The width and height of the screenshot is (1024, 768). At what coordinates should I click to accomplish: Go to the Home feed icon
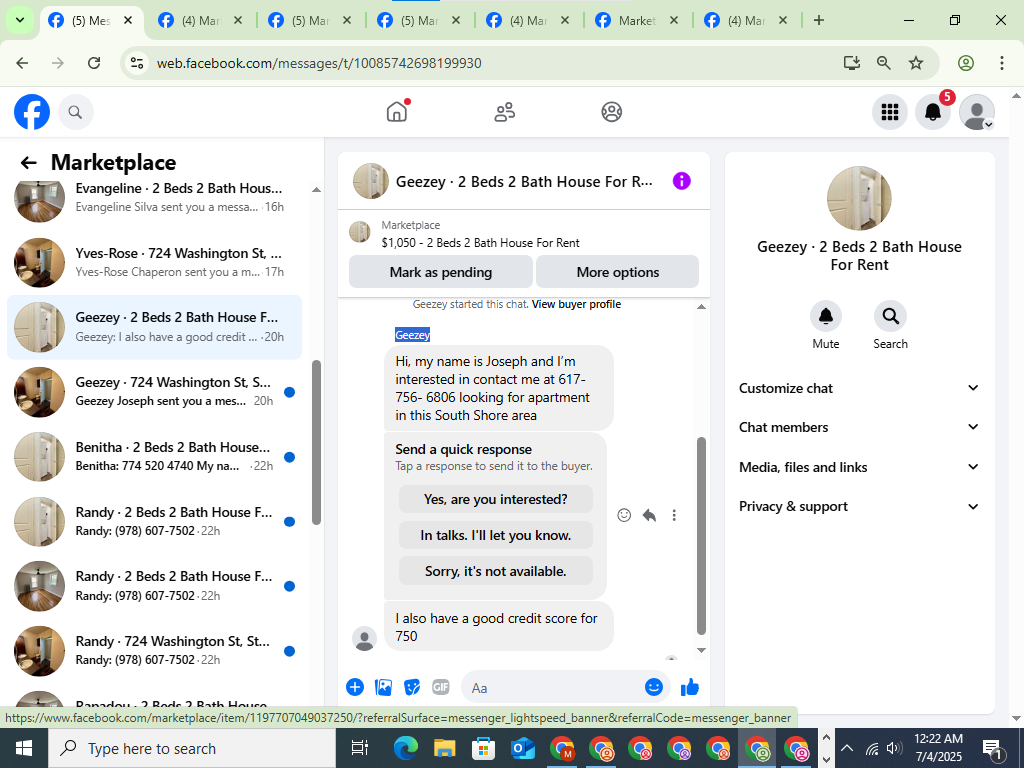click(x=396, y=112)
